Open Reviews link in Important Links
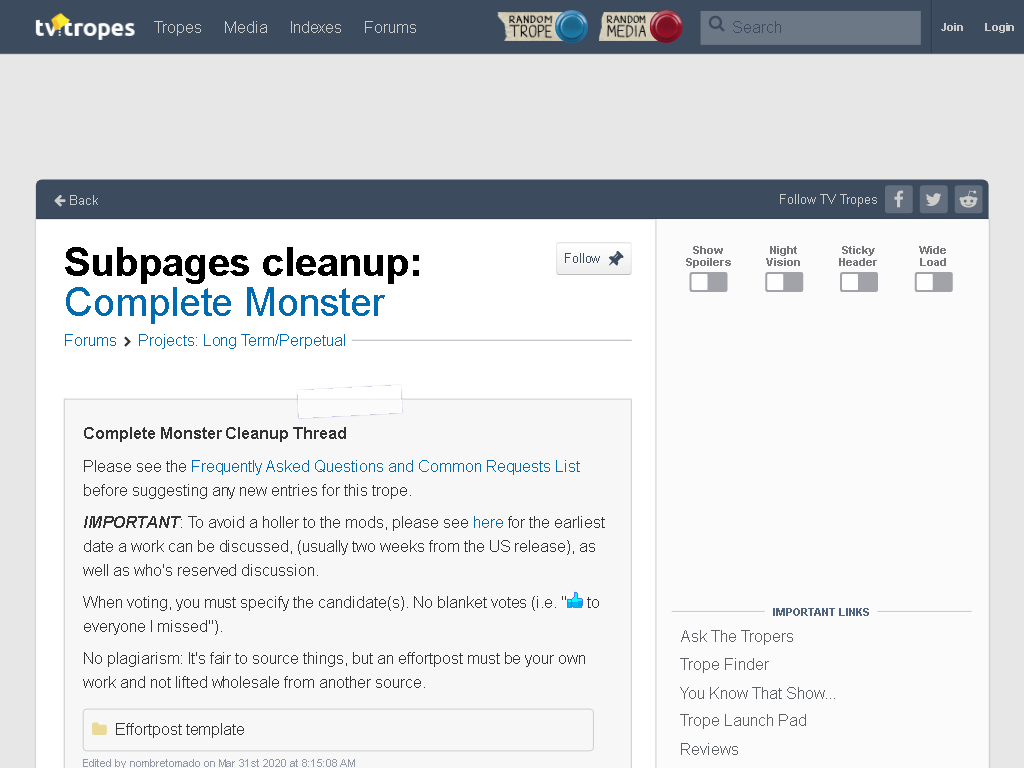The image size is (1024, 768). (x=709, y=749)
